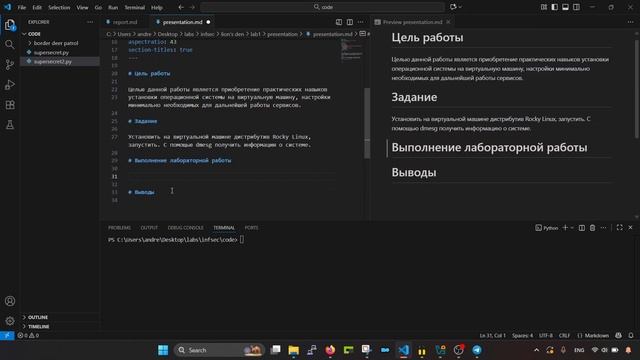
Task: Open the Explorer panel more actions ellipsis
Action: [x=90, y=22]
